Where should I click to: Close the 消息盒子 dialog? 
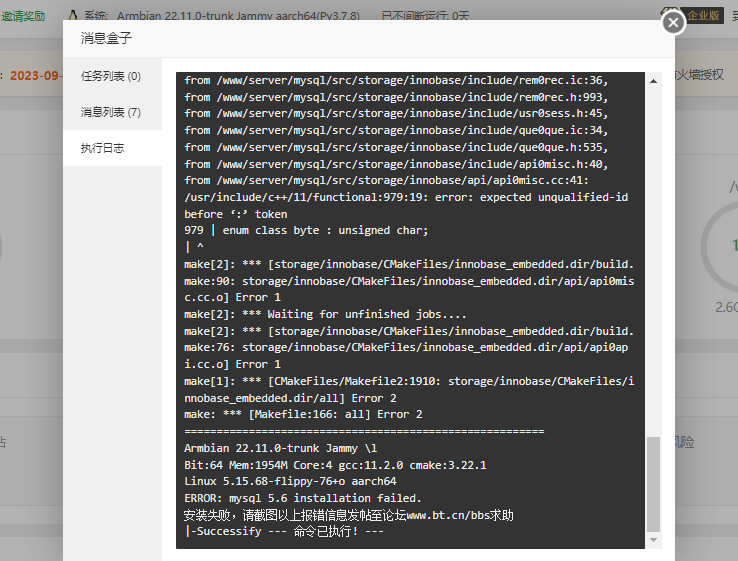673,22
